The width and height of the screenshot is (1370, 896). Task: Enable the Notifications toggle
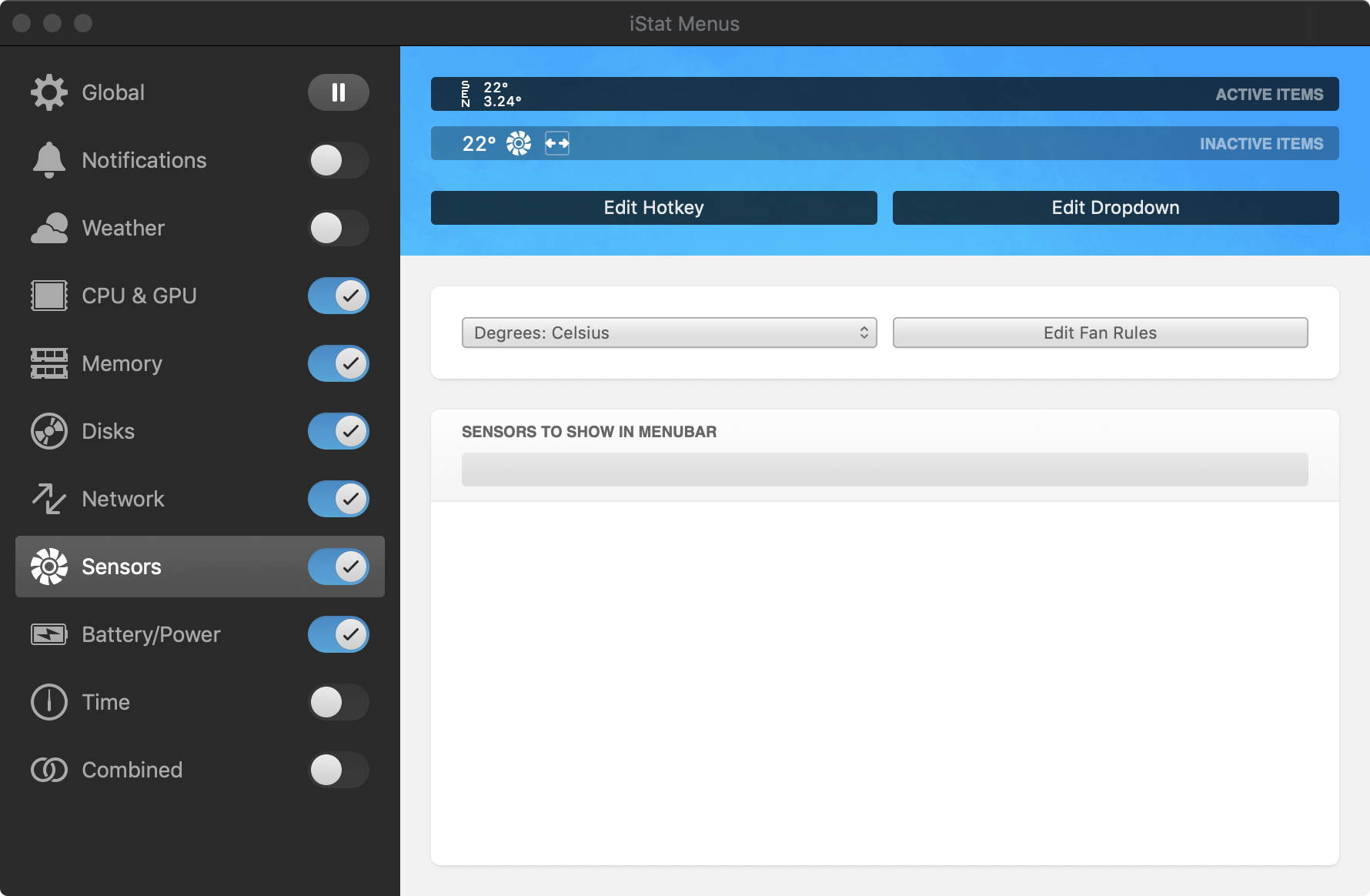click(x=339, y=160)
